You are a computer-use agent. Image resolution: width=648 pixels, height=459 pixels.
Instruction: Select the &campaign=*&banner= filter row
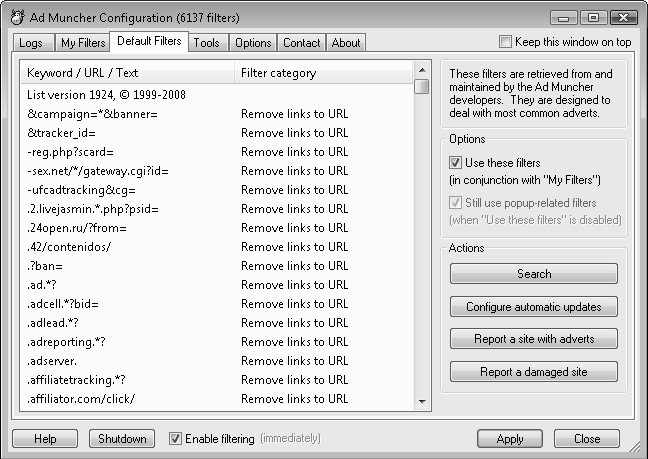pos(217,114)
